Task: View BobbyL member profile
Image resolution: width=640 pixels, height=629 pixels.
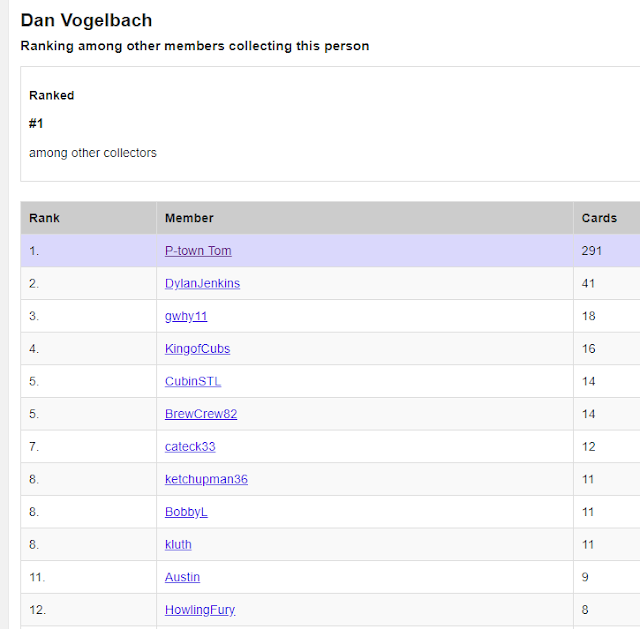Action: click(x=186, y=512)
